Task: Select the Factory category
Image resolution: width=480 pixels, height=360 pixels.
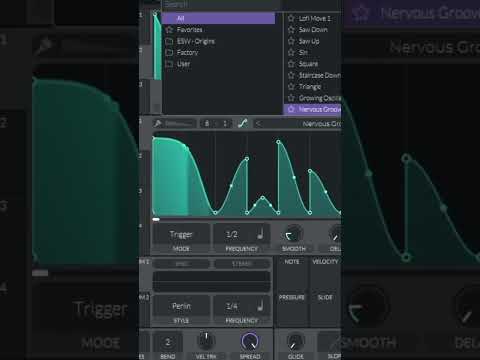Action: pyautogui.click(x=187, y=52)
